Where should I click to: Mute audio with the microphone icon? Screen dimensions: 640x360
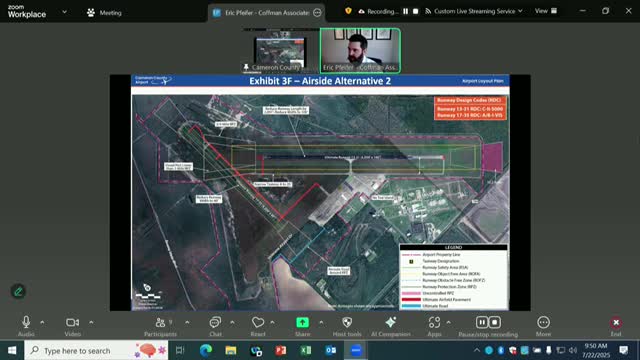point(26,322)
